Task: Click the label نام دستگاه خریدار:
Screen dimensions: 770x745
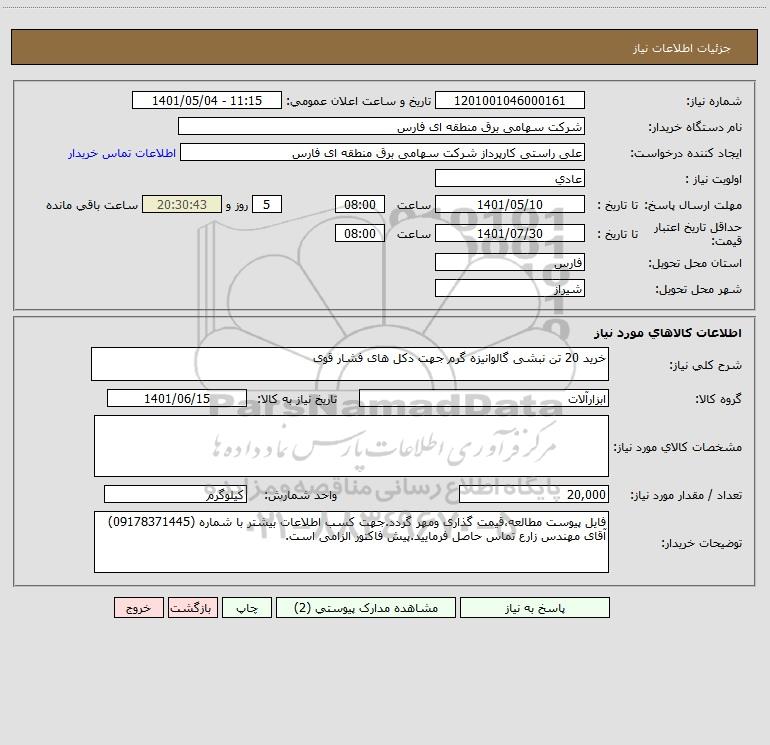Action: point(695,127)
